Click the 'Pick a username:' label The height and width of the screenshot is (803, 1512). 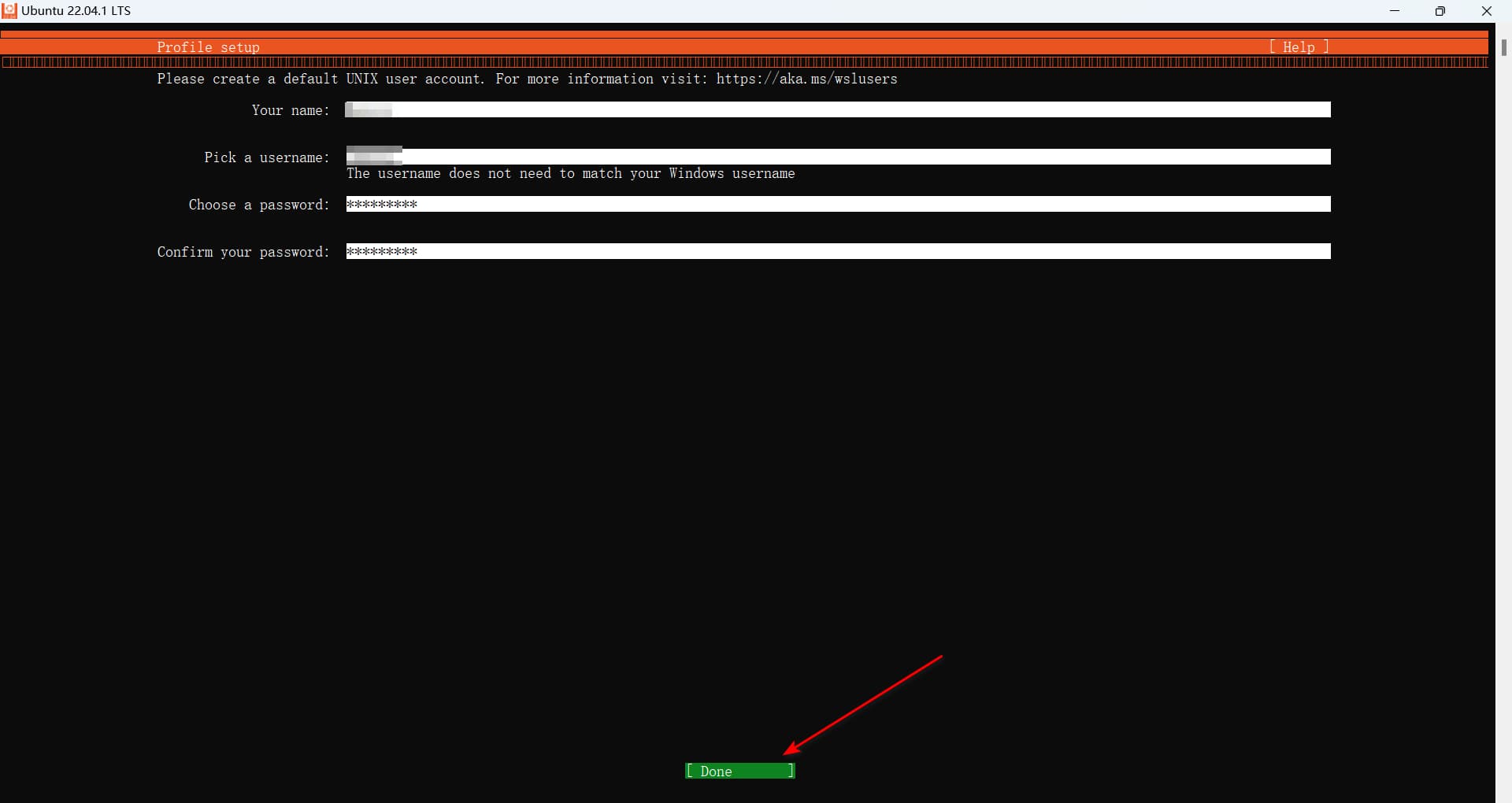click(x=267, y=157)
